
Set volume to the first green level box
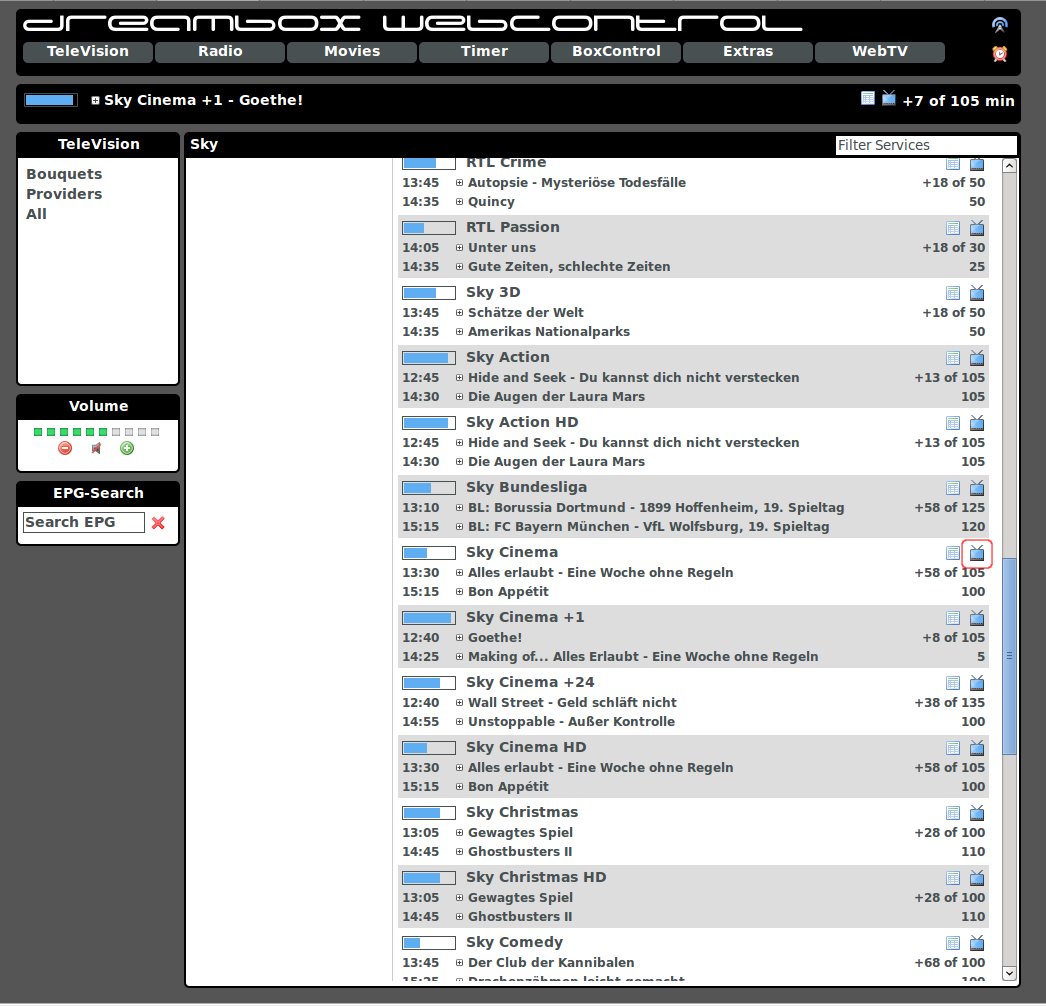38,432
